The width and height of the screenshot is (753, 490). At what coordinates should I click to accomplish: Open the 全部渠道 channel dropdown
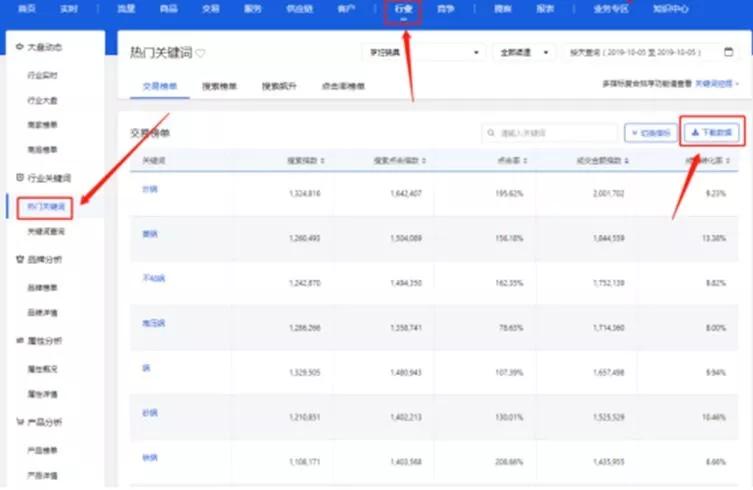pyautogui.click(x=524, y=52)
